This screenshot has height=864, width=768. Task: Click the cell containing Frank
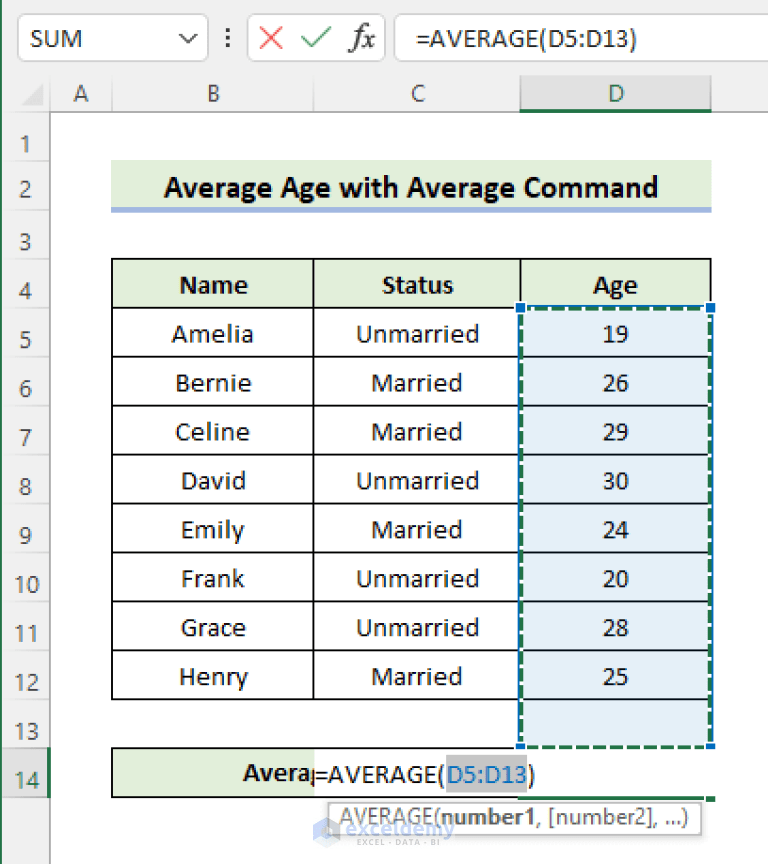coord(213,579)
